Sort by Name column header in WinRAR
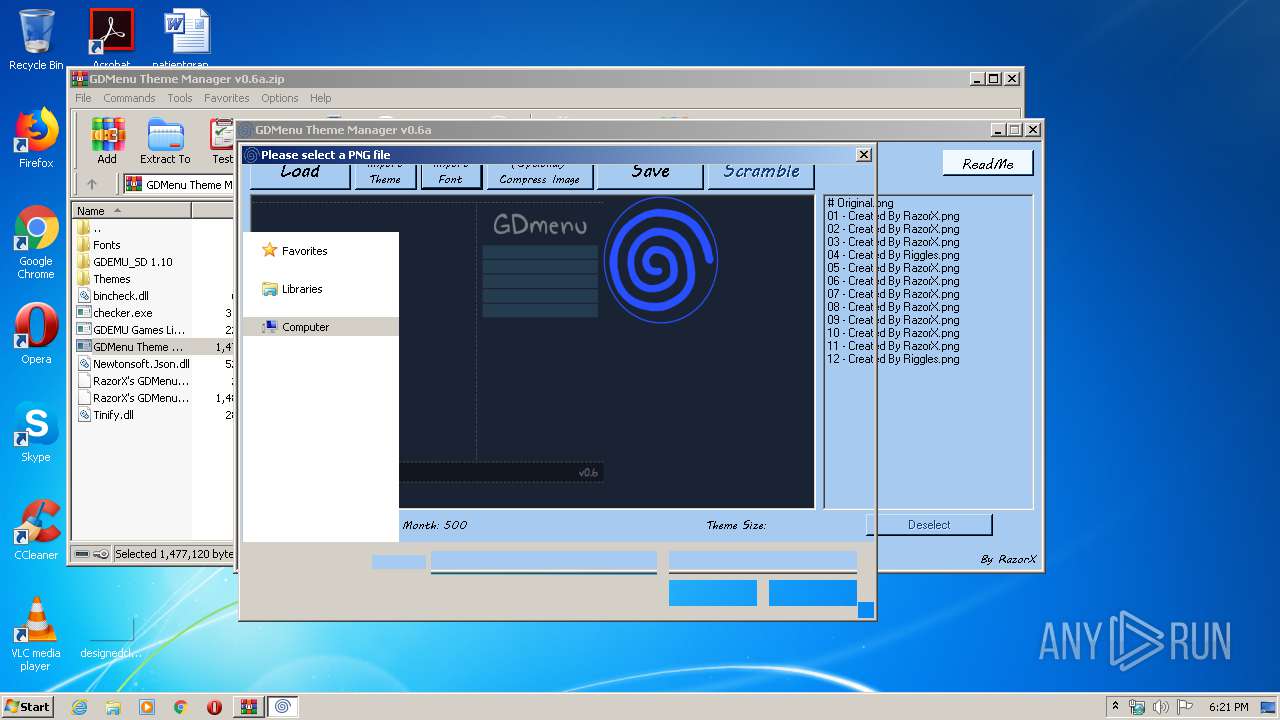1280x720 pixels. pyautogui.click(x=132, y=211)
